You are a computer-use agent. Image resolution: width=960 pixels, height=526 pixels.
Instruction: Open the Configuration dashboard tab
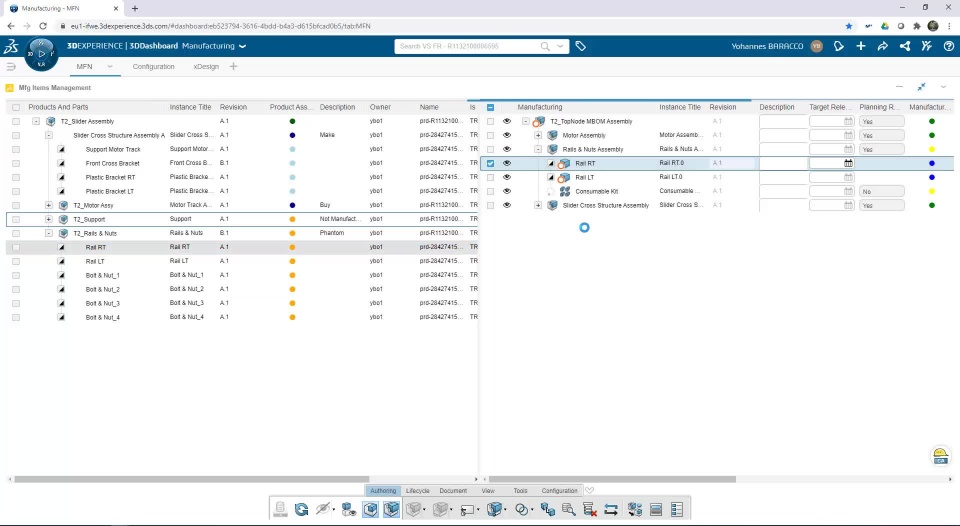[x=154, y=66]
